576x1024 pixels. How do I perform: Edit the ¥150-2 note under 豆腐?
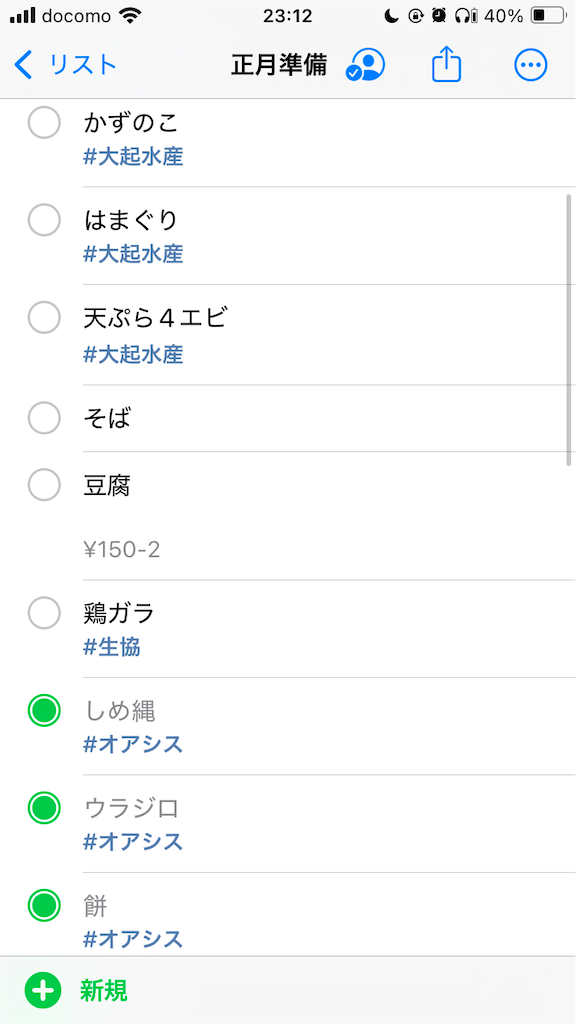(123, 550)
